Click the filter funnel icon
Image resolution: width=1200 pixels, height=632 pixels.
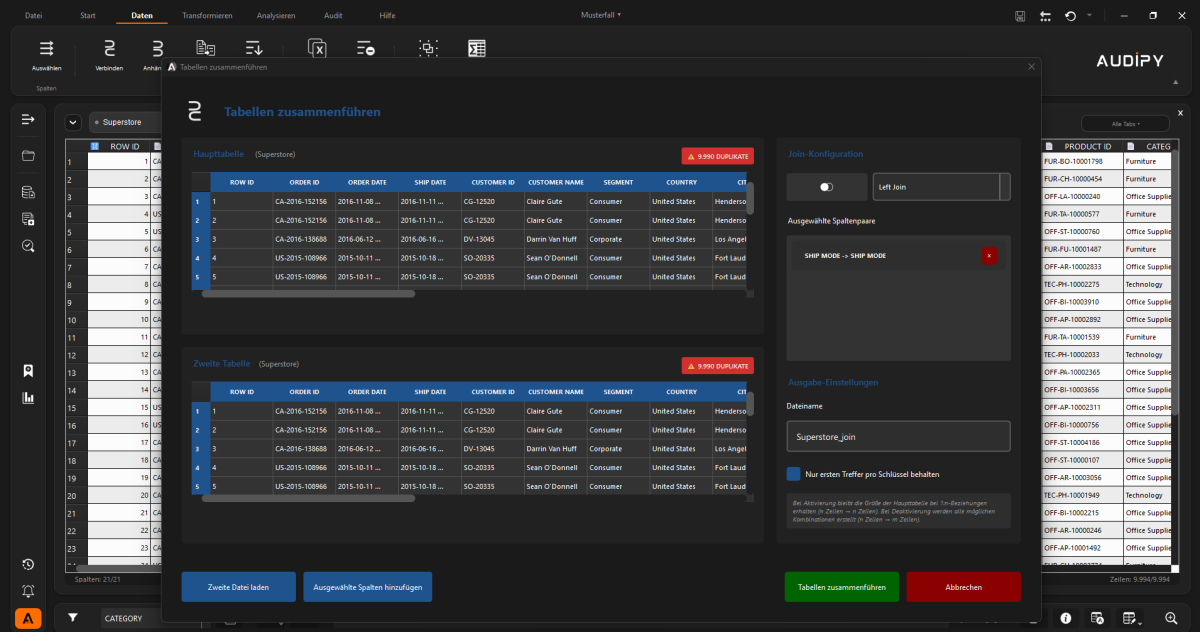coord(73,618)
